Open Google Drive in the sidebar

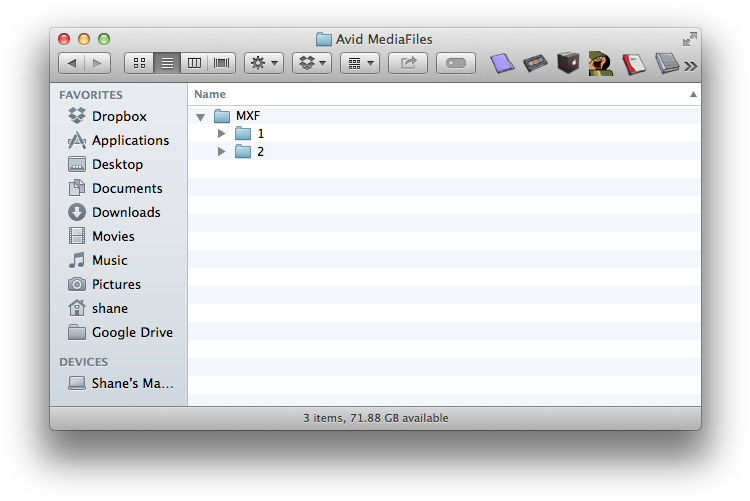(119, 332)
